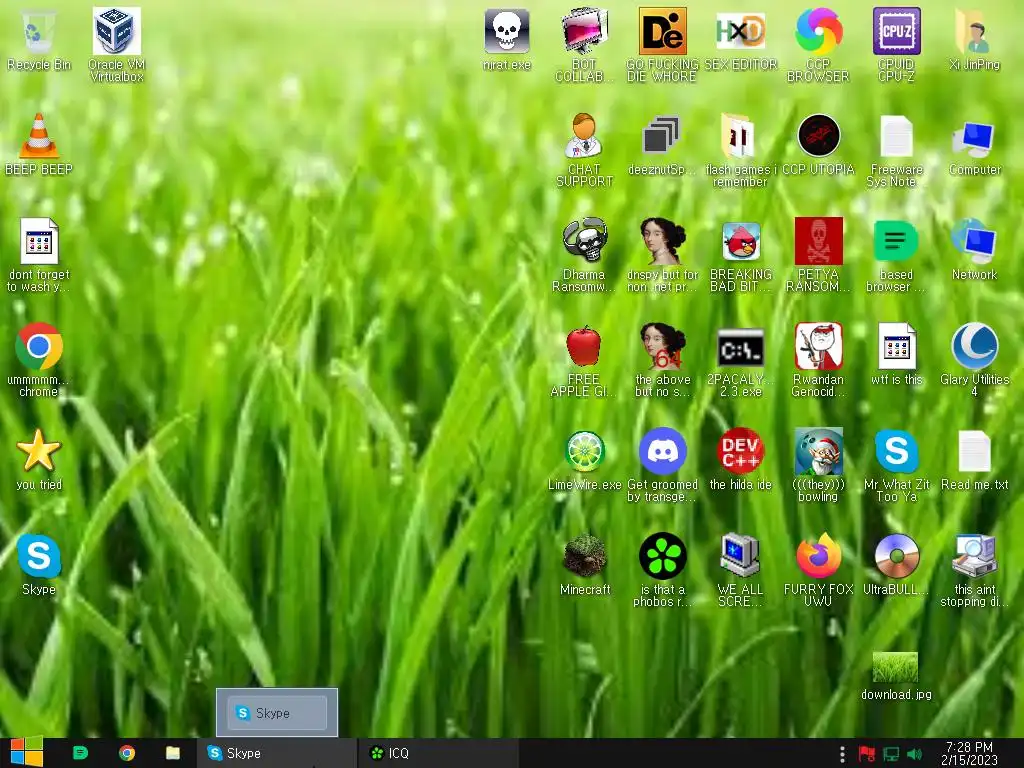
Task: Show hidden tray icons via the dots
Action: click(842, 754)
